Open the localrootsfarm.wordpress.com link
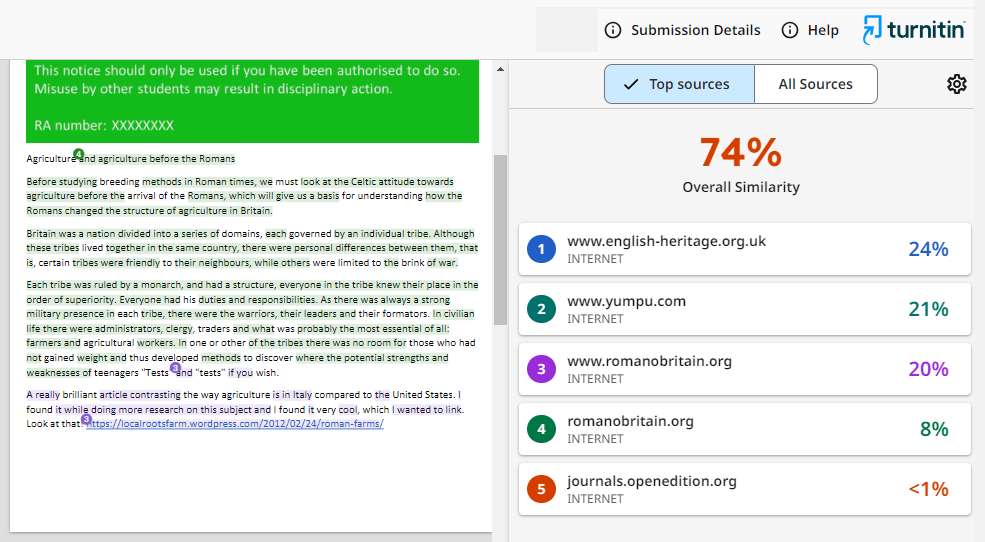 pyautogui.click(x=235, y=424)
